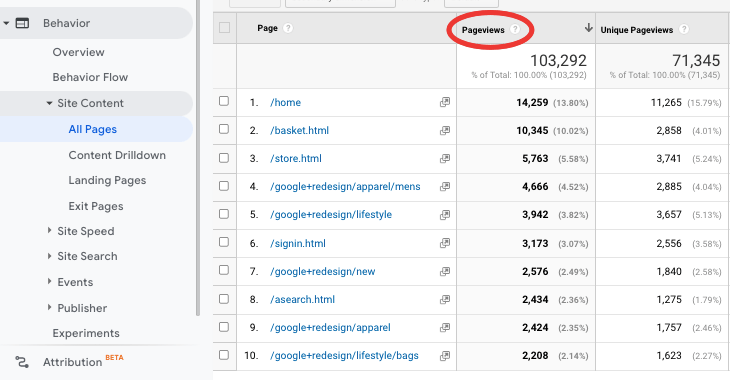730x380 pixels.
Task: Open /google+redesign/apparel/mens external link icon
Action: [445, 186]
